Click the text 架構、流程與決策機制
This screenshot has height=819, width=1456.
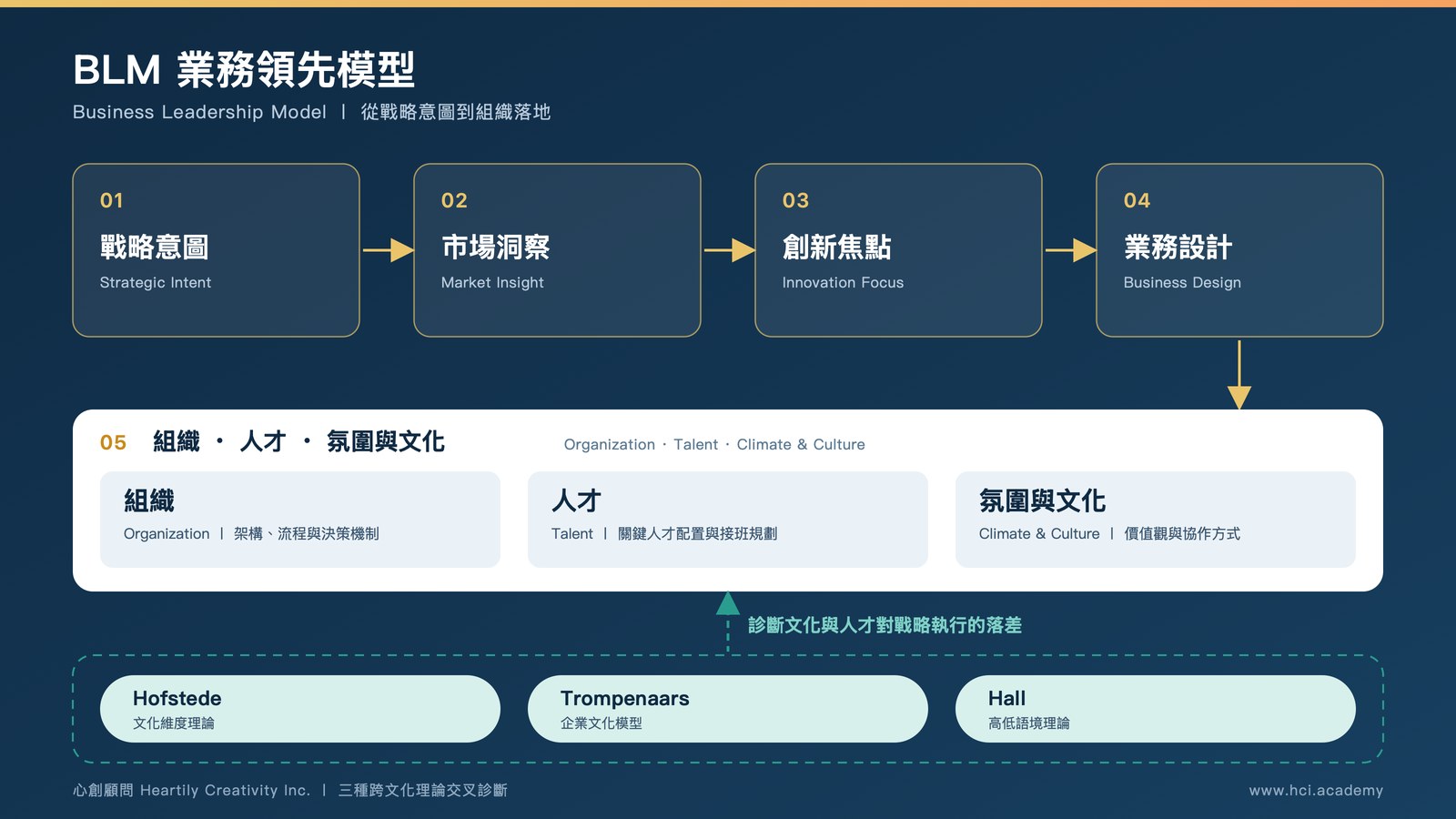tap(307, 534)
